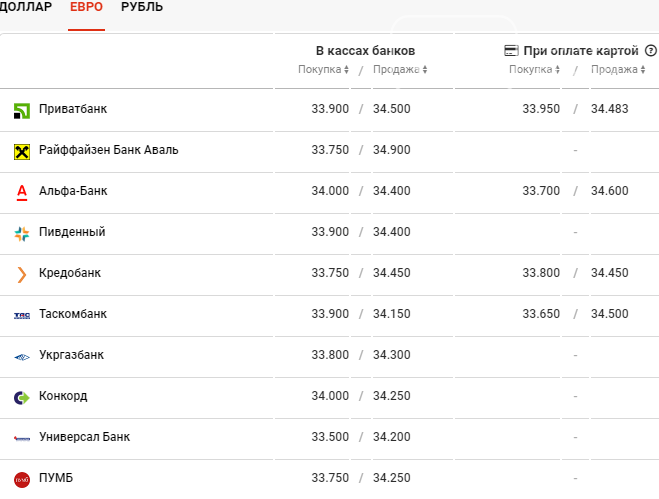Open the Приватбанк bank link
Image resolution: width=659 pixels, height=499 pixels.
tap(73, 108)
